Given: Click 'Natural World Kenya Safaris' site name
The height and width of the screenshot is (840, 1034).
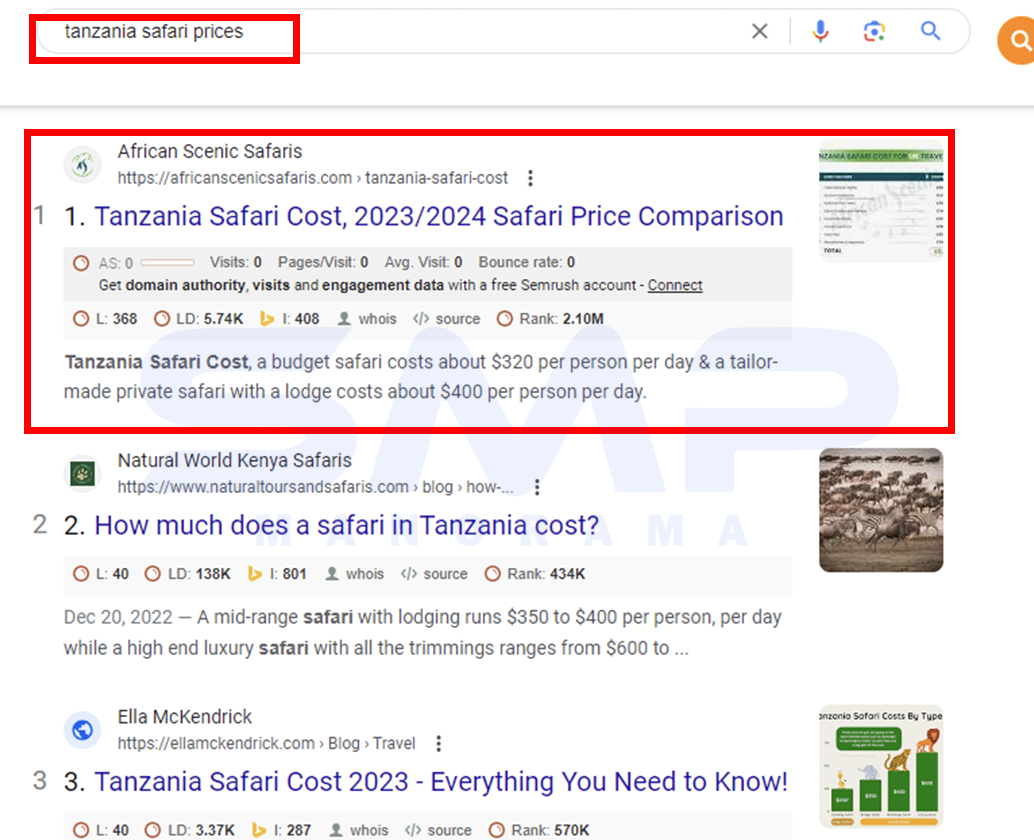Looking at the screenshot, I should click(235, 461).
